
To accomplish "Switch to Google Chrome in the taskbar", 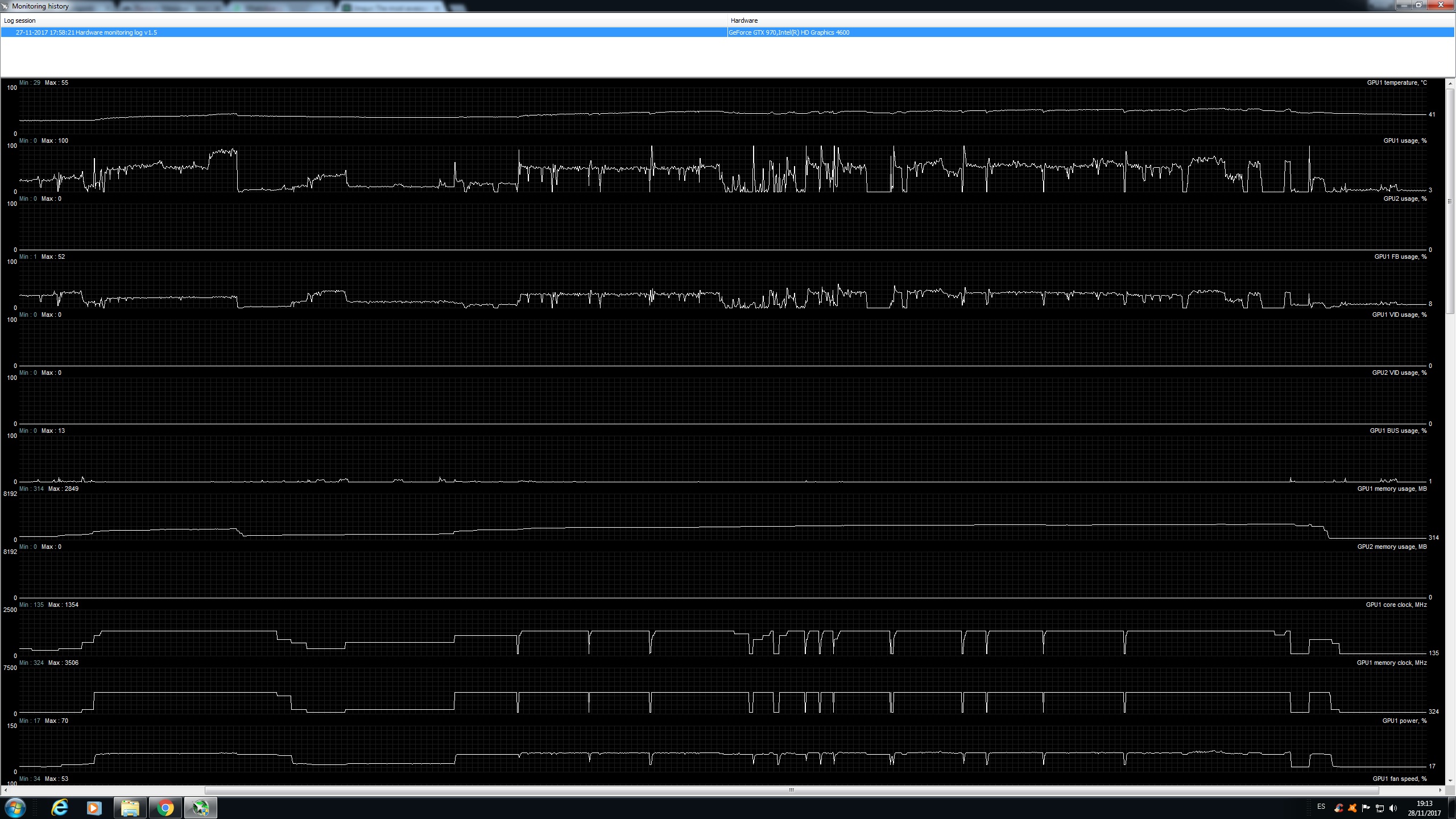I will (165, 808).
